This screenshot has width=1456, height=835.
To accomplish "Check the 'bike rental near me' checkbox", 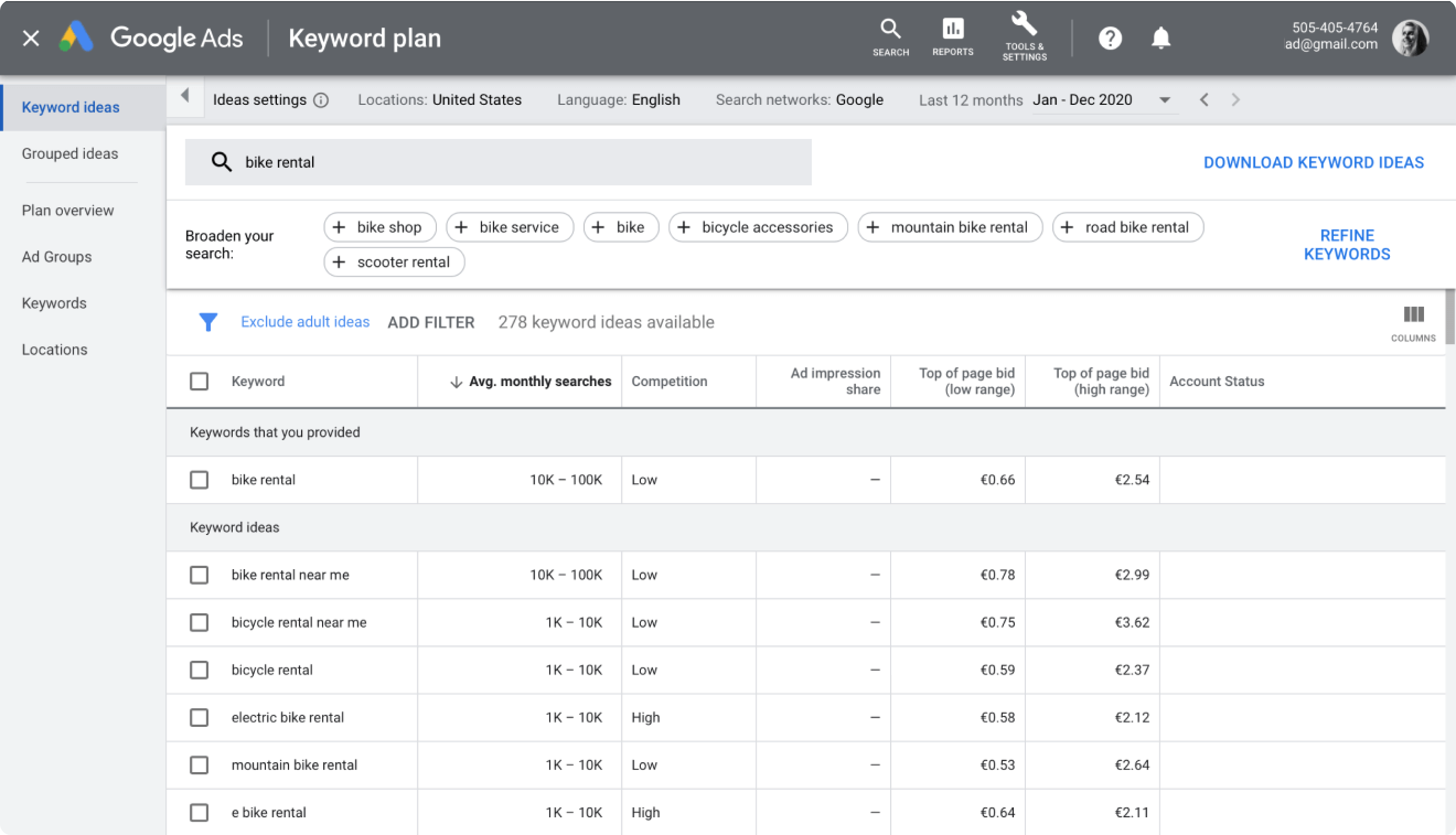I will [199, 575].
